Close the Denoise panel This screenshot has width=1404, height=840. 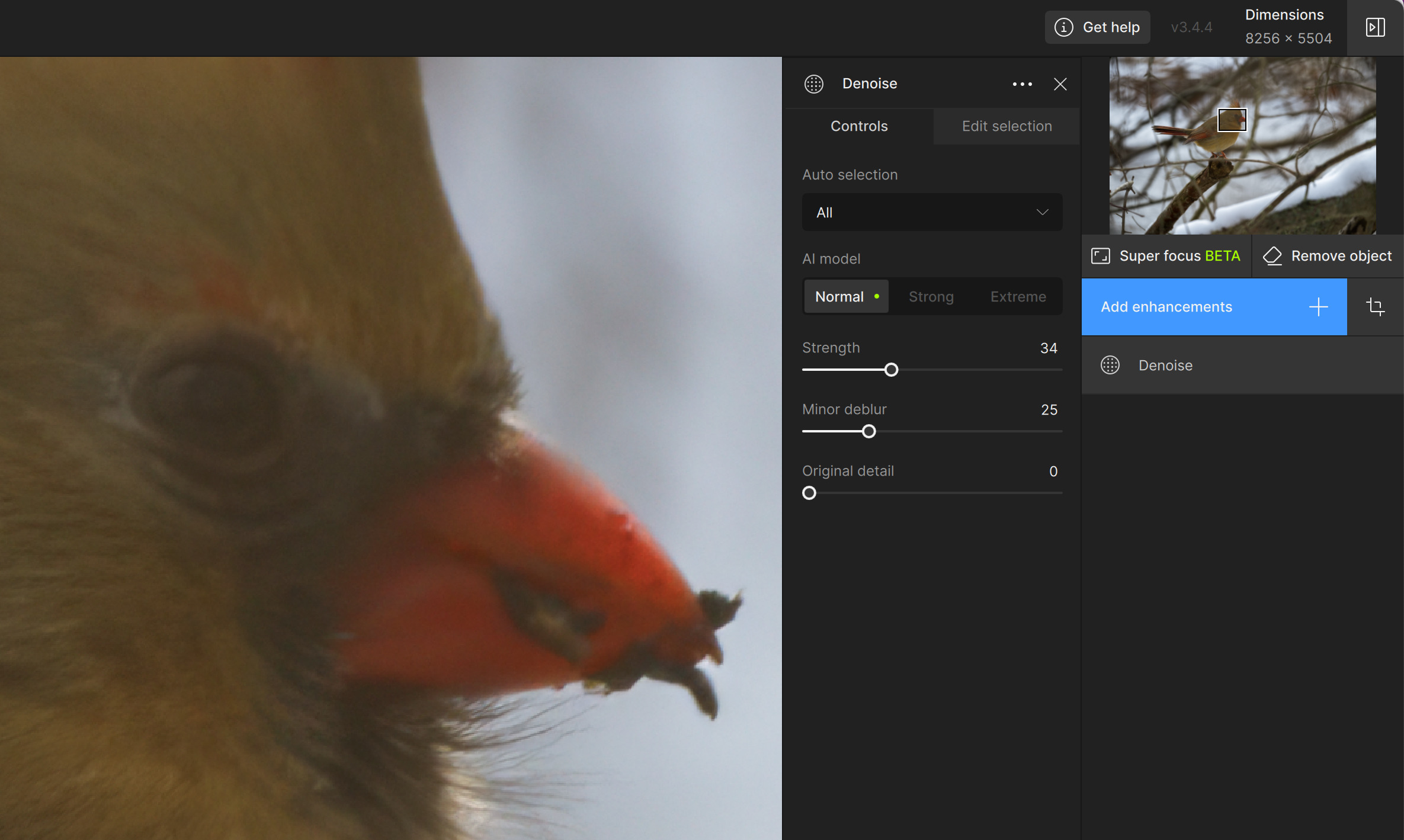click(1060, 84)
